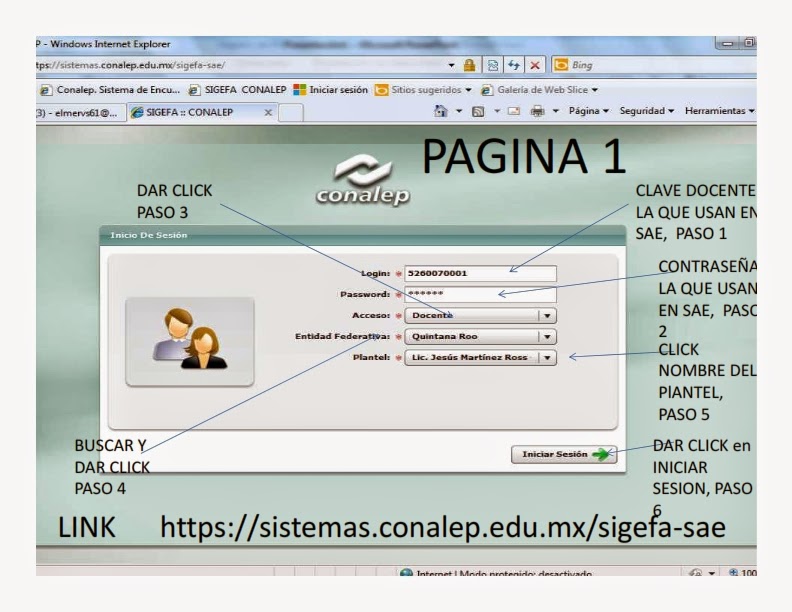
Task: Open Galería de Web Slice dropdown
Action: pyautogui.click(x=539, y=90)
